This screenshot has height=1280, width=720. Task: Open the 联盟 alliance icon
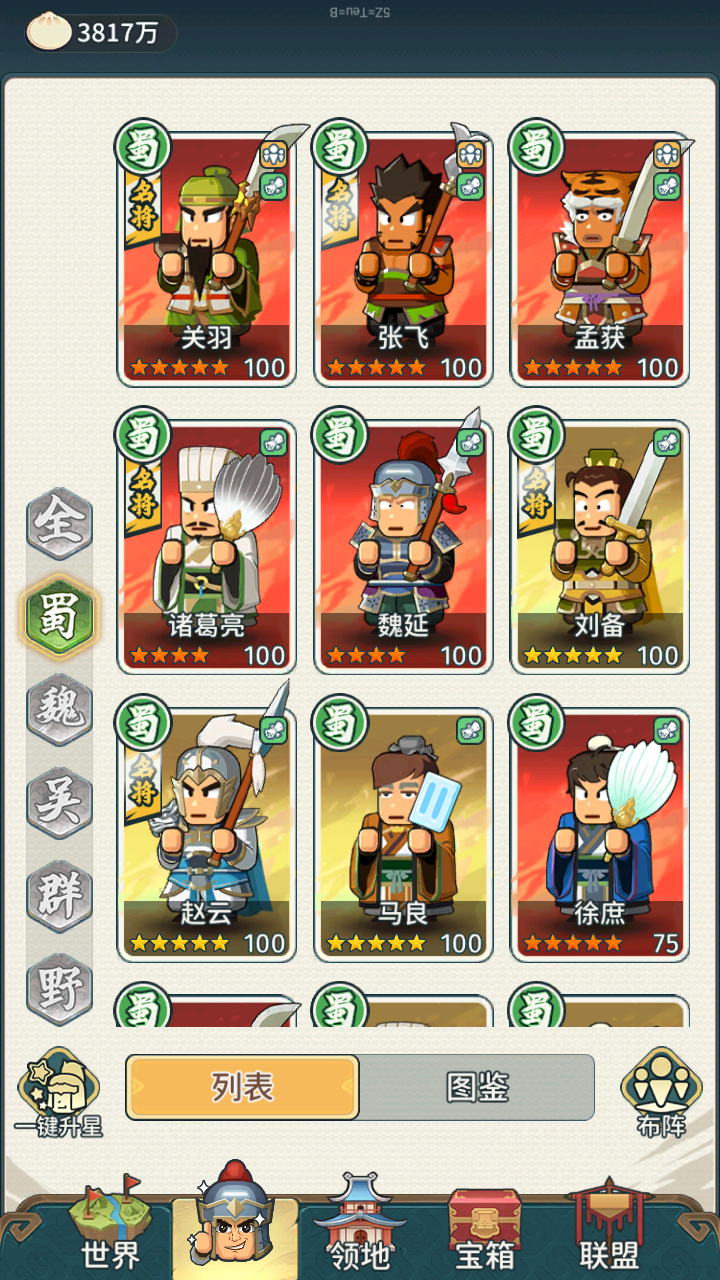(609, 1225)
